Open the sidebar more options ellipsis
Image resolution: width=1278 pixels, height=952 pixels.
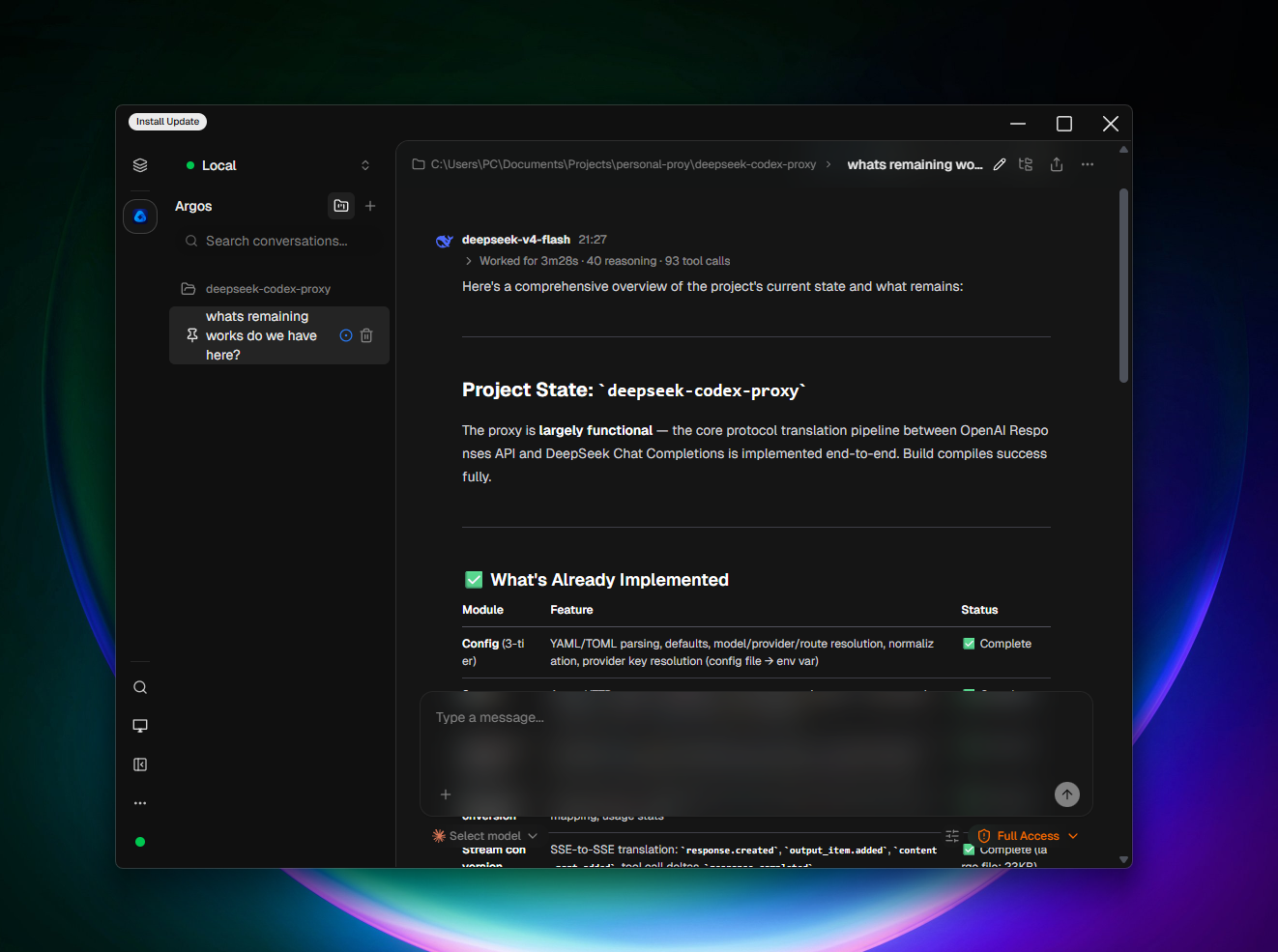140,803
